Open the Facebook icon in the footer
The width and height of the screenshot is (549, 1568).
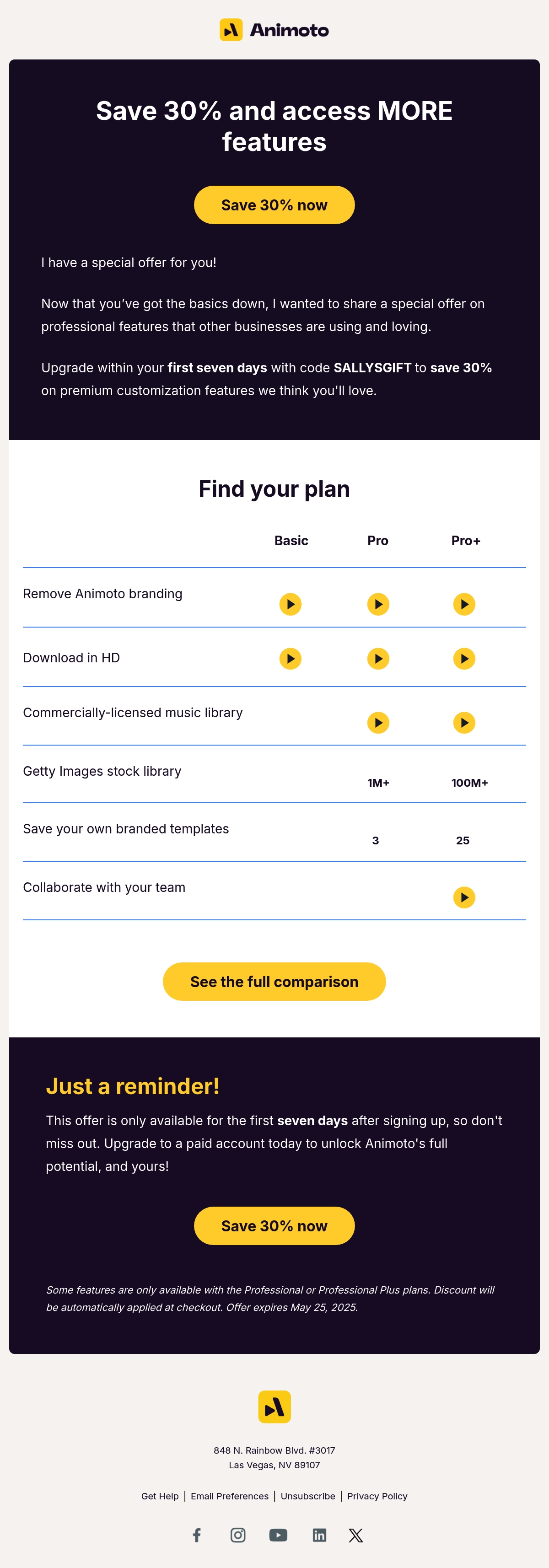tap(197, 1535)
